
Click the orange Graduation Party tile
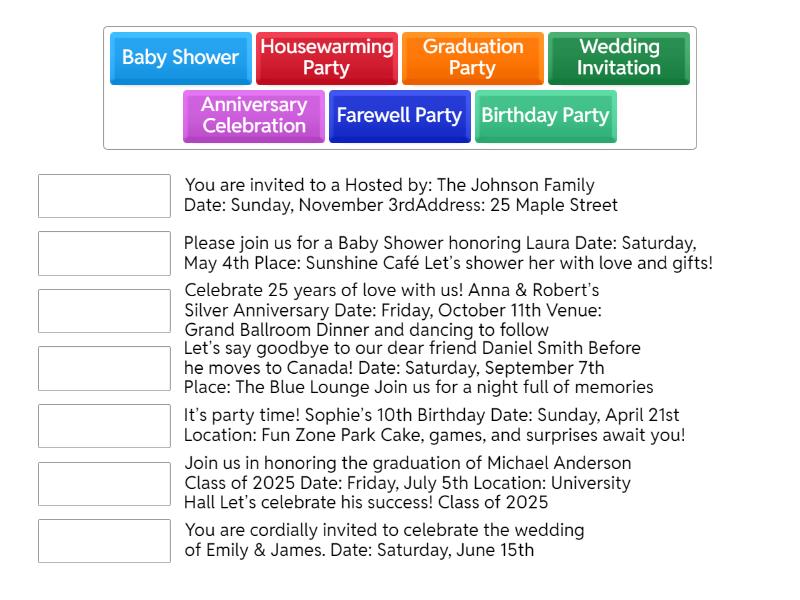tap(473, 58)
